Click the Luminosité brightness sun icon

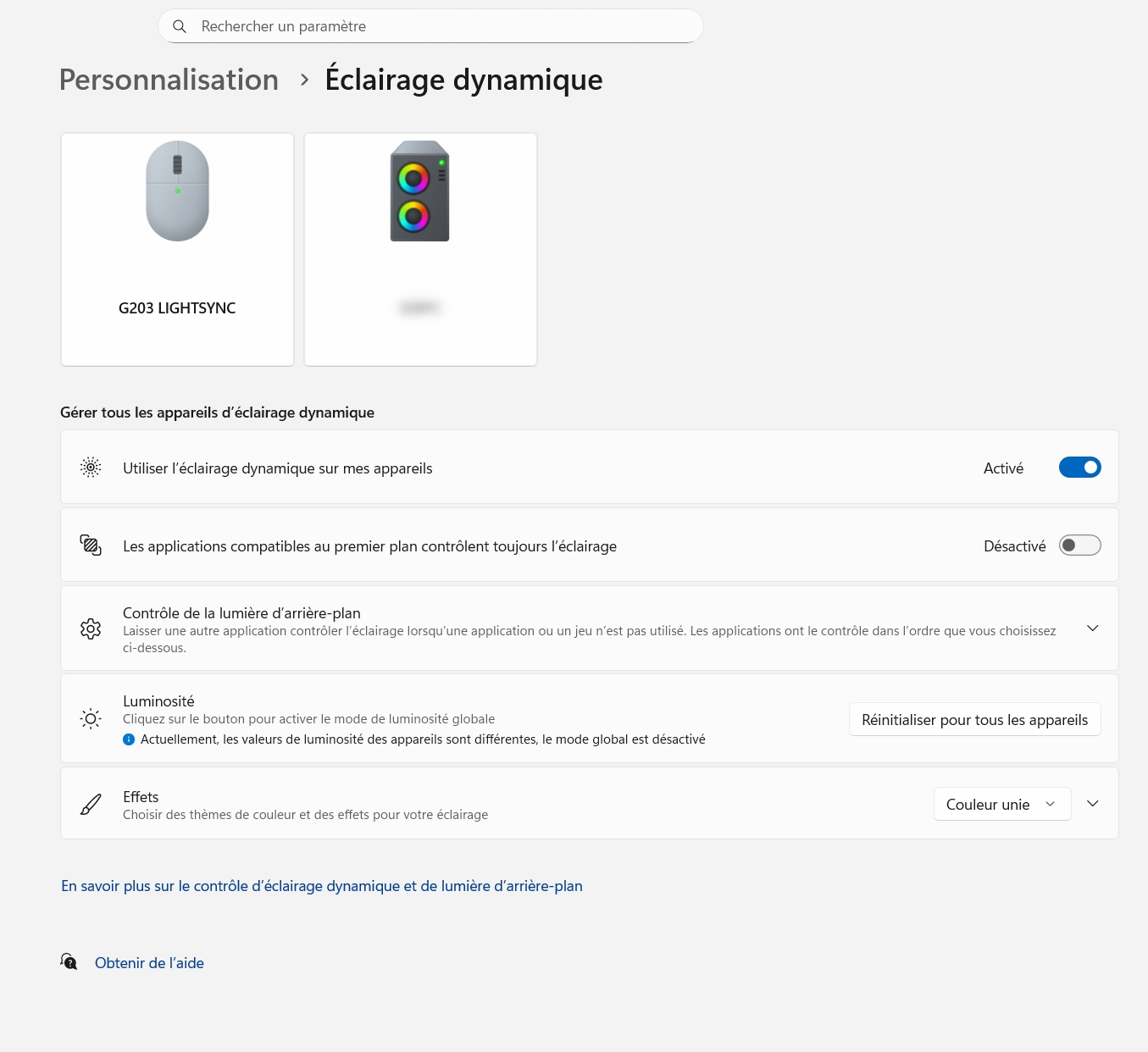coord(91,719)
